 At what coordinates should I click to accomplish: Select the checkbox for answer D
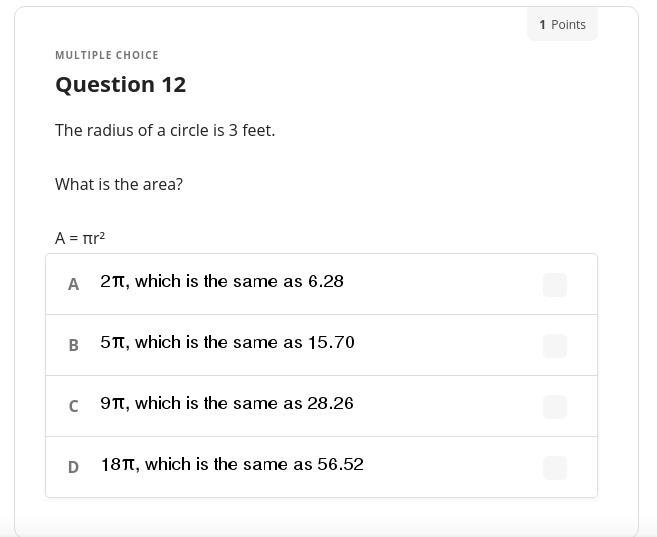(x=554, y=468)
